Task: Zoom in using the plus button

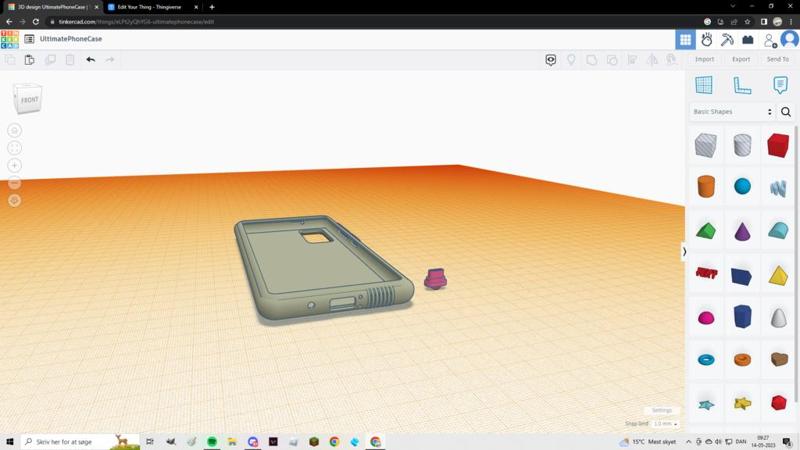Action: 14,165
